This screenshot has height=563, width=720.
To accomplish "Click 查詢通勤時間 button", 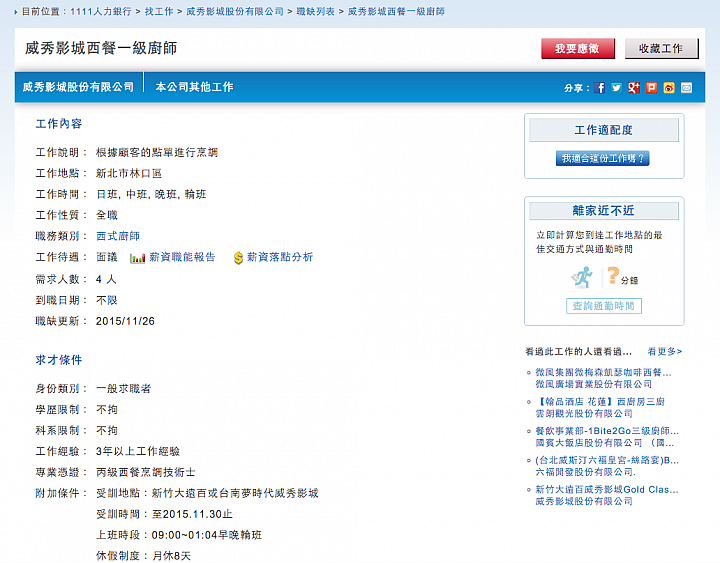I will pos(604,306).
